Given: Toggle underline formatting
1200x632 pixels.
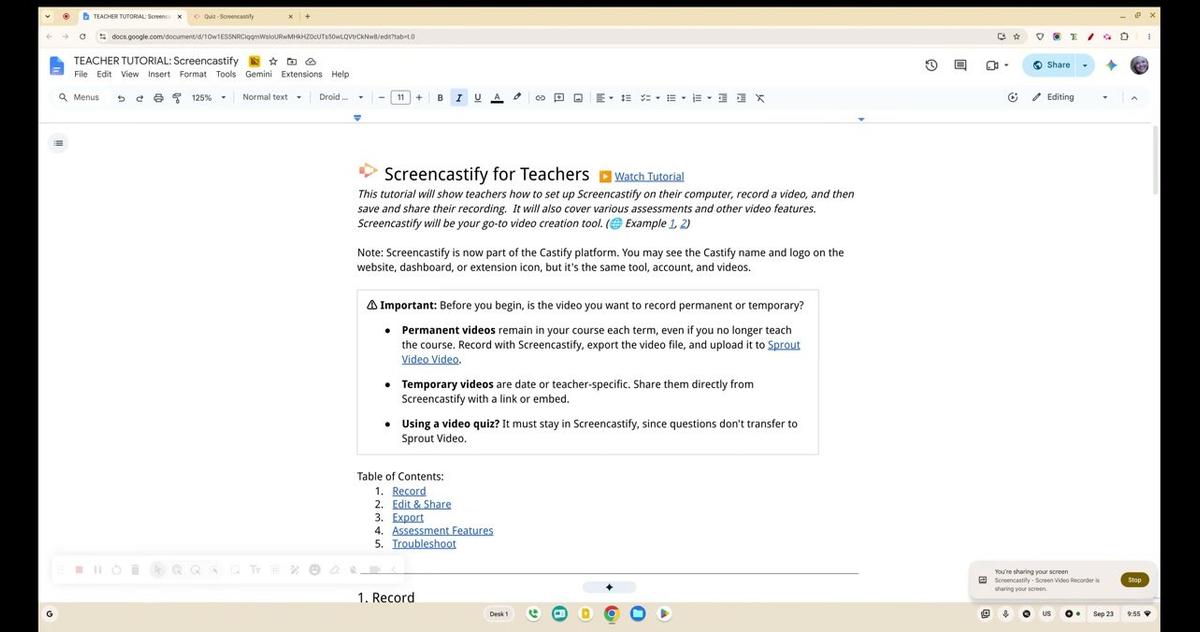Looking at the screenshot, I should (x=477, y=98).
